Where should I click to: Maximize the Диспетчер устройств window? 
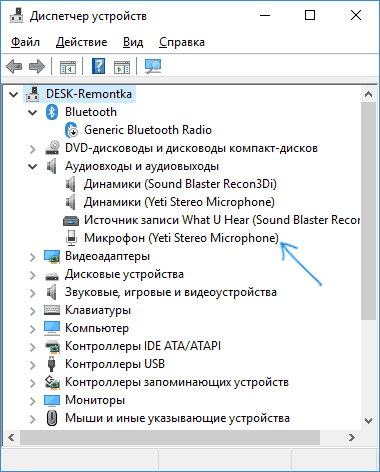(310, 15)
